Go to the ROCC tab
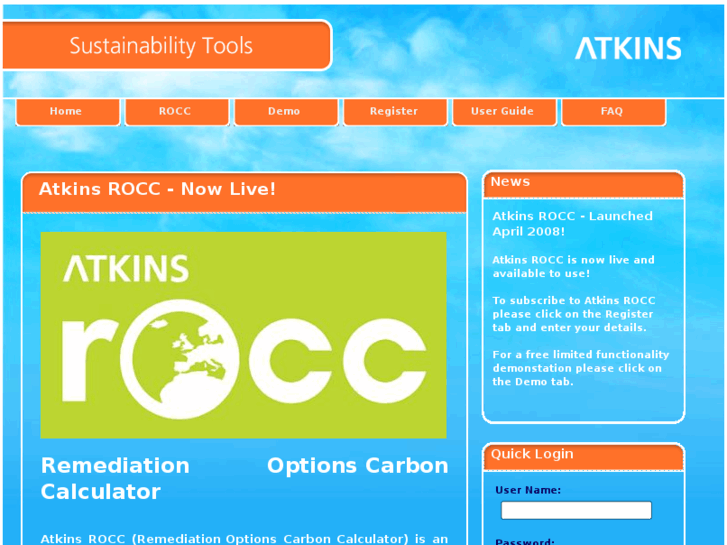This screenshot has width=727, height=545. 177,112
